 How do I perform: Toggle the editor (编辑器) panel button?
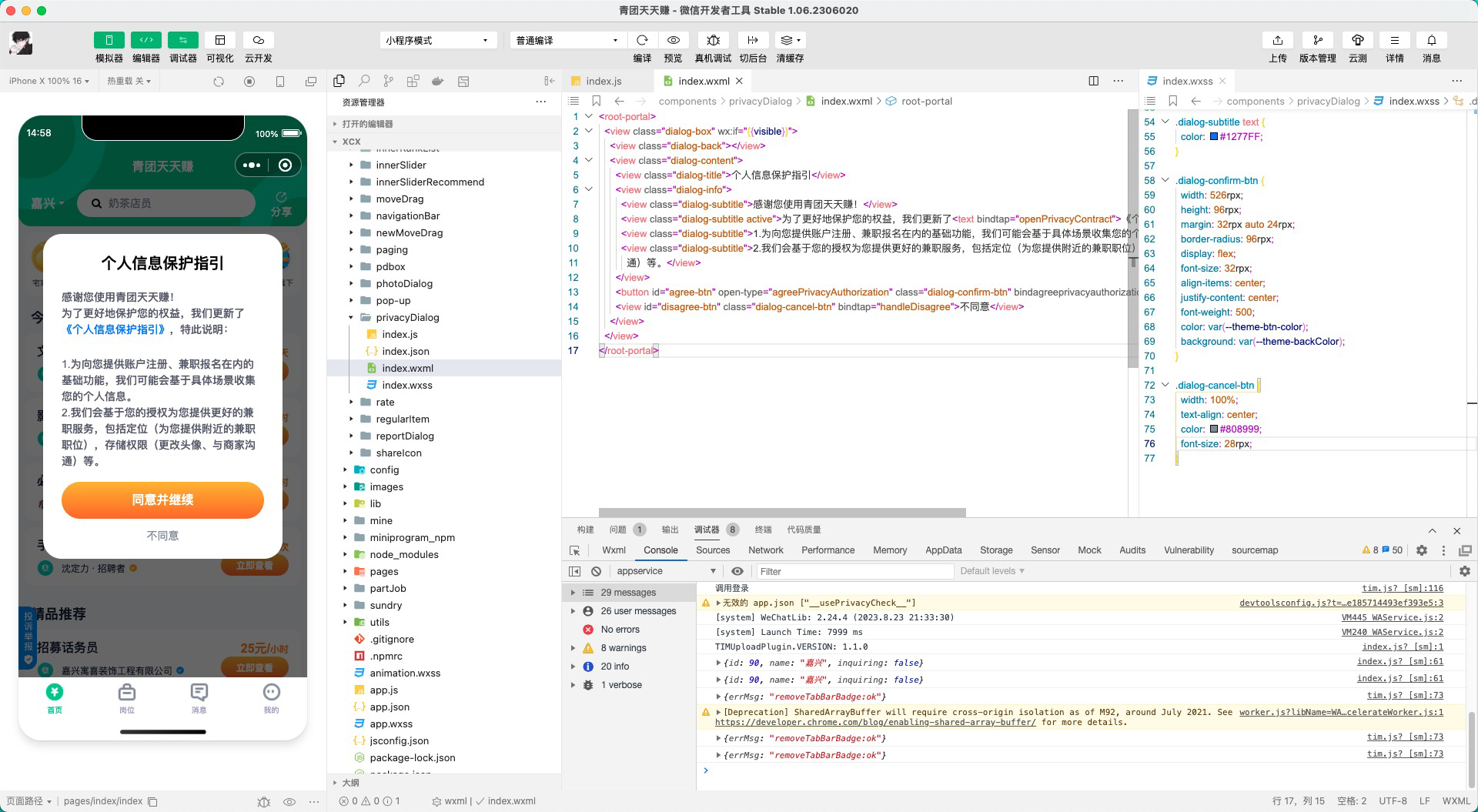point(145,40)
